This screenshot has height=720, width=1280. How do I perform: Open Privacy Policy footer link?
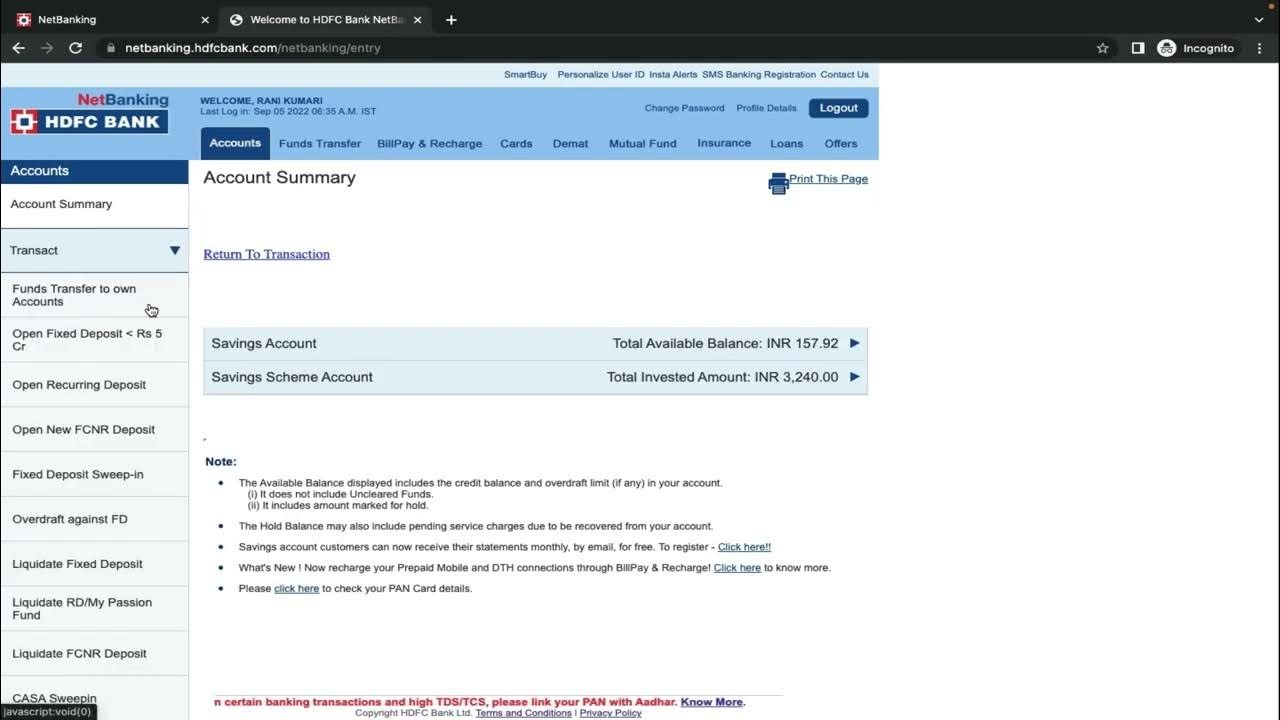click(610, 713)
